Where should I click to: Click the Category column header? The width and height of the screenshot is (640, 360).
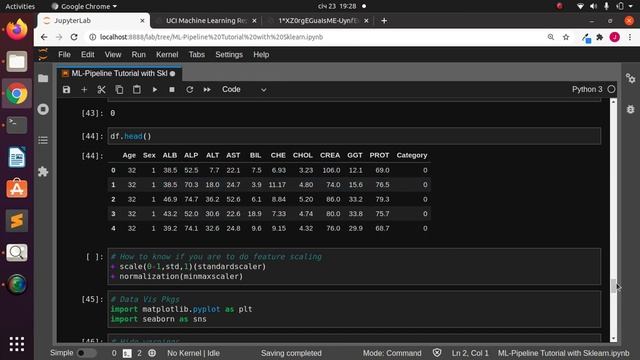(411, 156)
